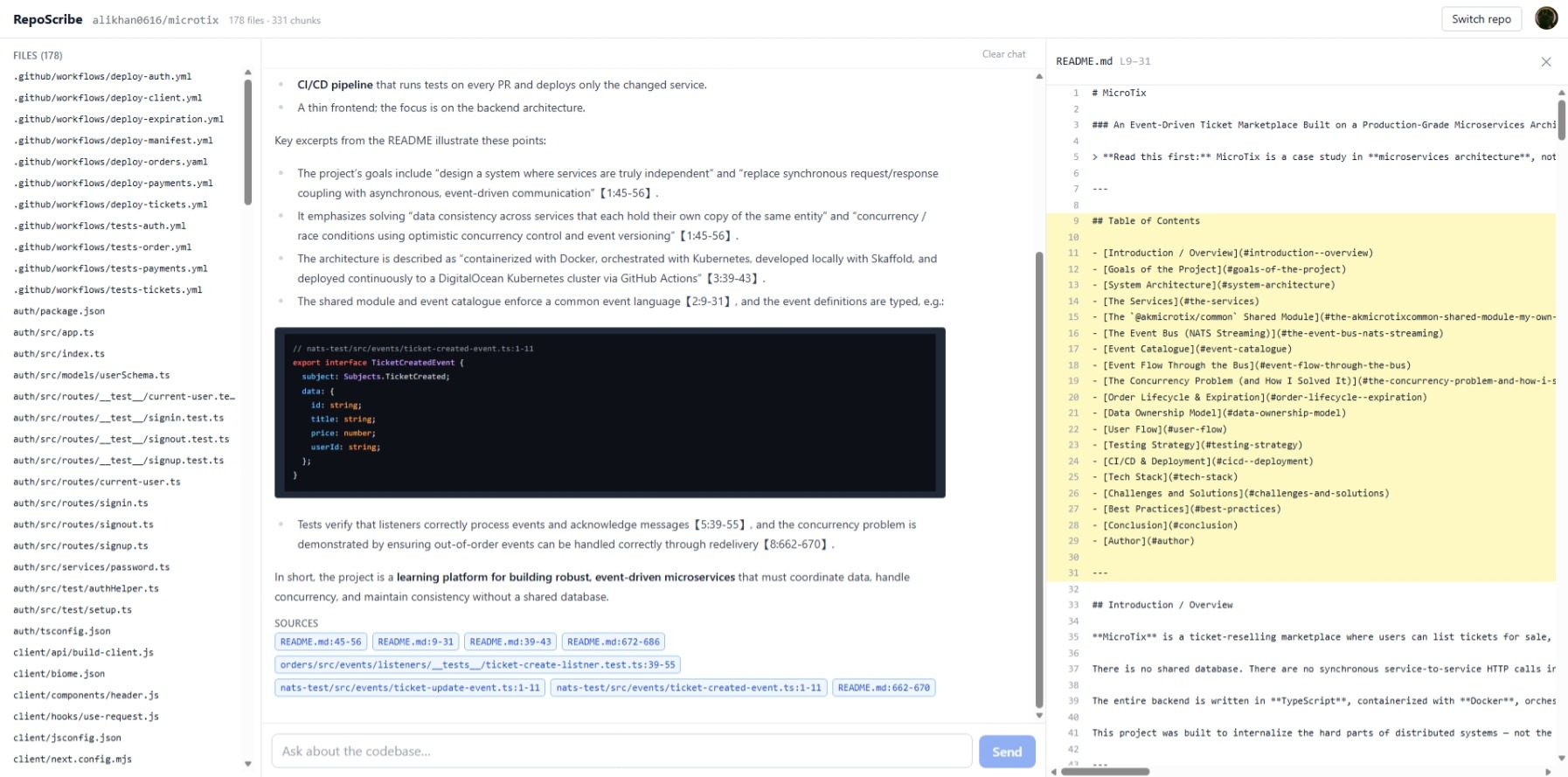Click the RepoScribe logo title

pos(48,19)
